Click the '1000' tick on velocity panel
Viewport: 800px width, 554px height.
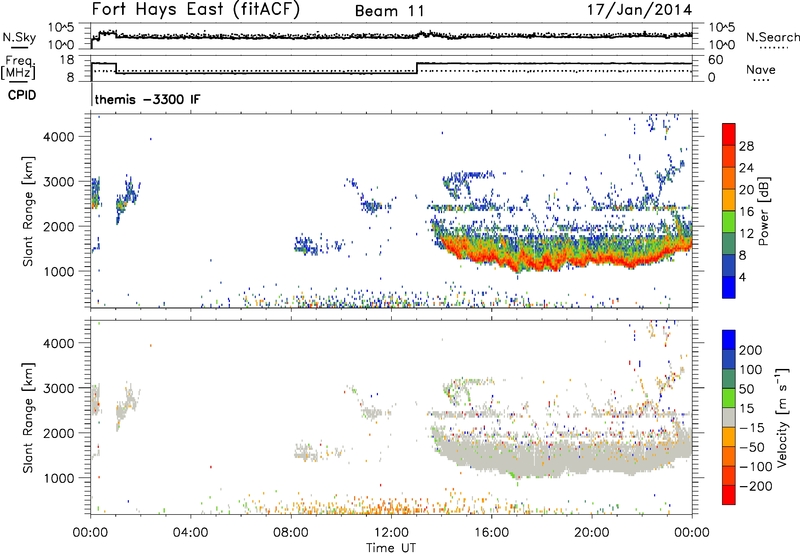pos(58,478)
